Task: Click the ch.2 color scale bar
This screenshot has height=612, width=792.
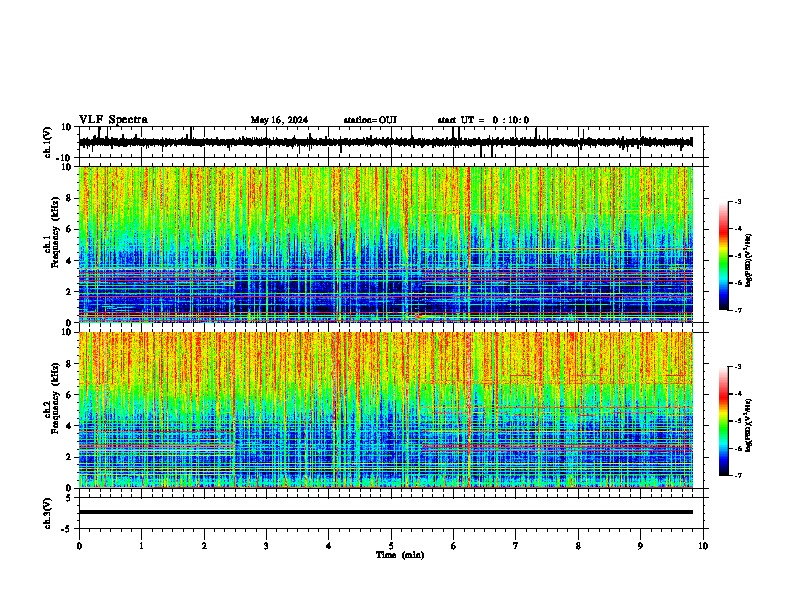Action: tap(723, 421)
